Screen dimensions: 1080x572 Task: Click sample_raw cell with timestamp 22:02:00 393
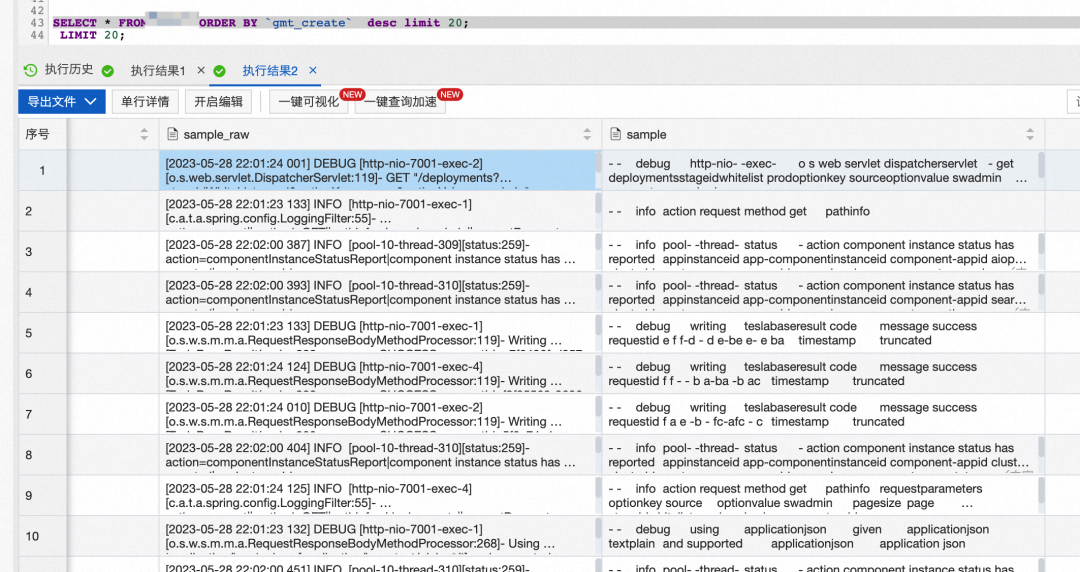tap(378, 292)
